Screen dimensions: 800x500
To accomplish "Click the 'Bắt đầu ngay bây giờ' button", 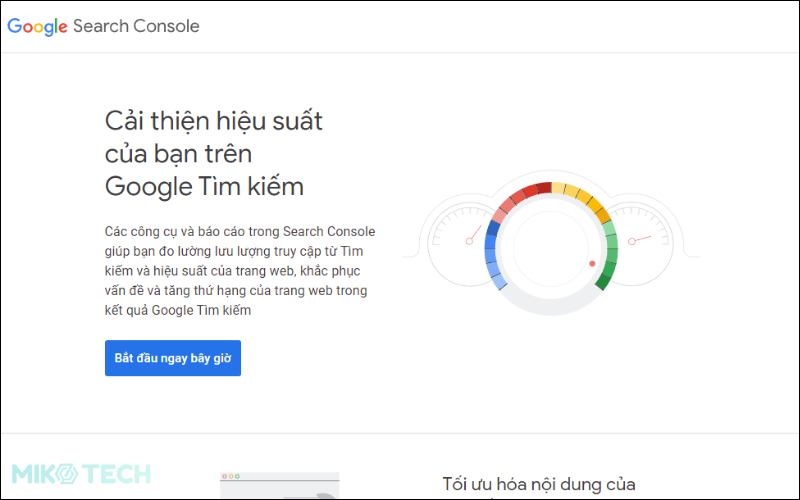I will tap(173, 358).
